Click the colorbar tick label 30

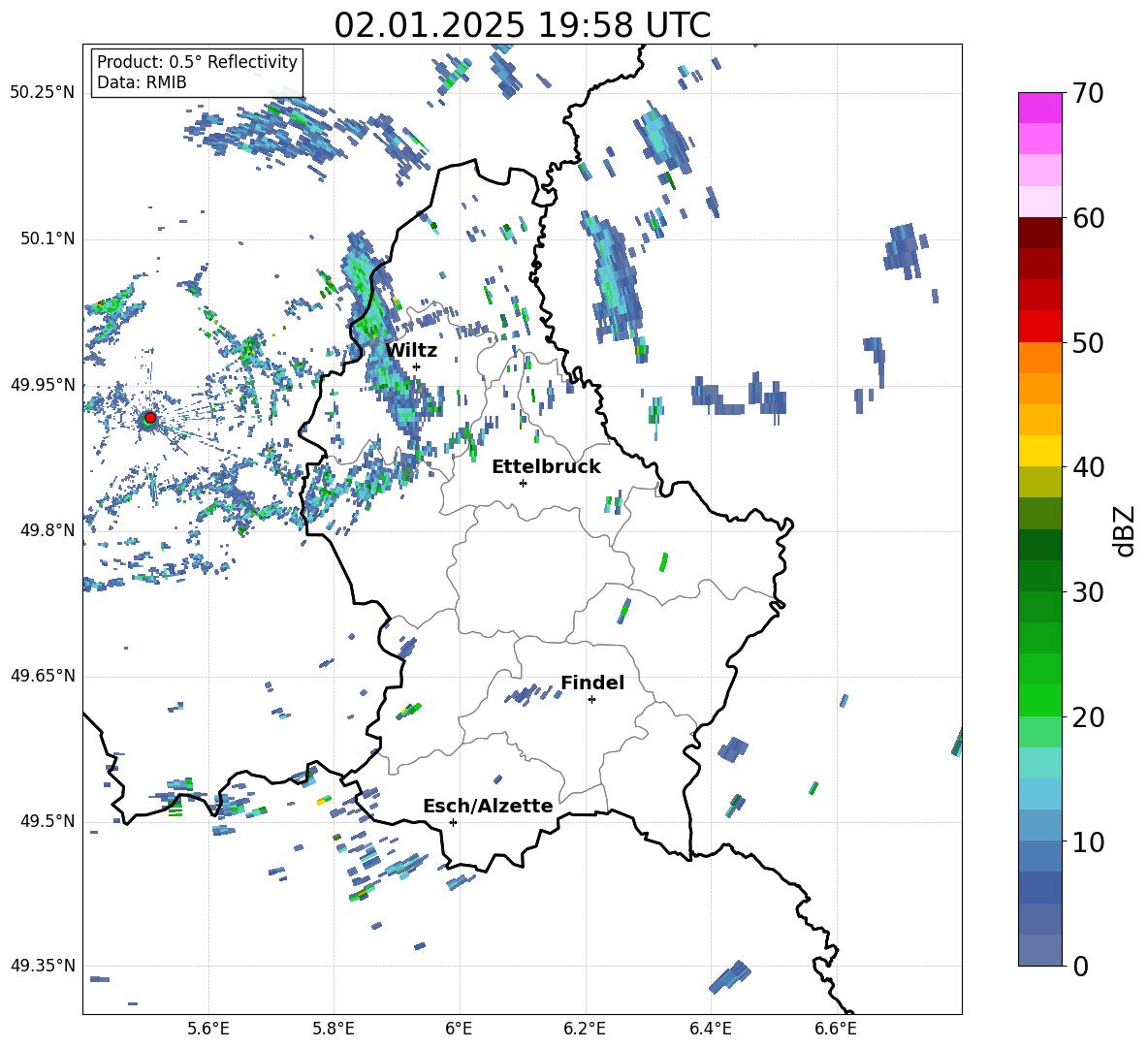(x=1088, y=592)
